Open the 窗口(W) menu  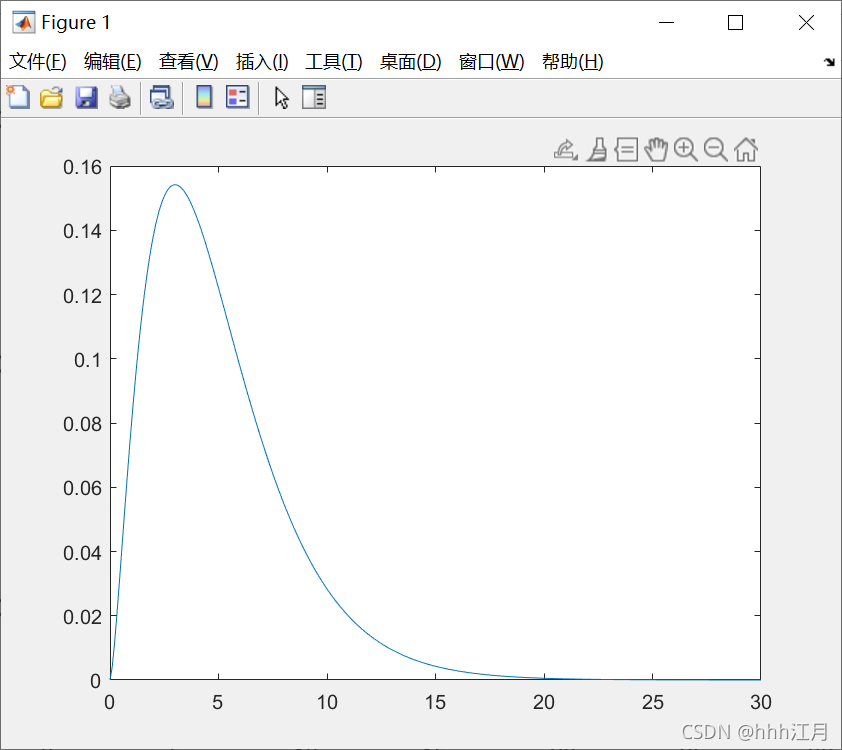[x=491, y=62]
